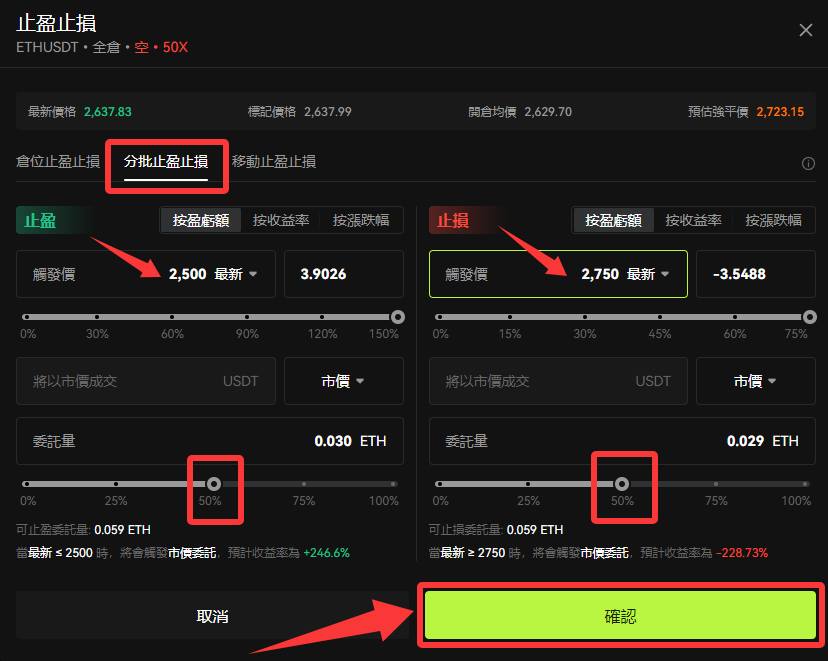Close the 止盈止損 dialog with X

pyautogui.click(x=805, y=30)
